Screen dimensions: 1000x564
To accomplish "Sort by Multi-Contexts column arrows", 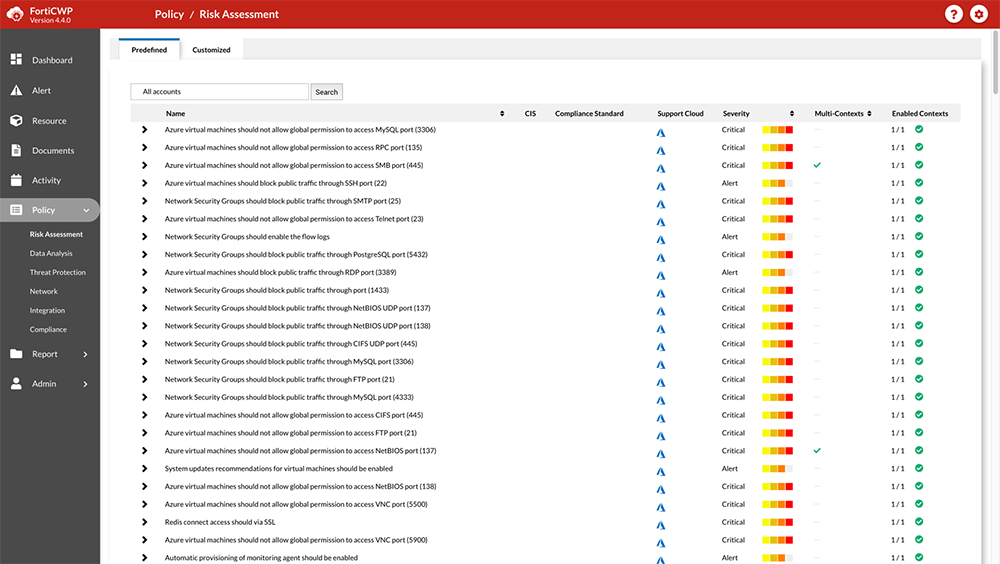I will point(869,114).
